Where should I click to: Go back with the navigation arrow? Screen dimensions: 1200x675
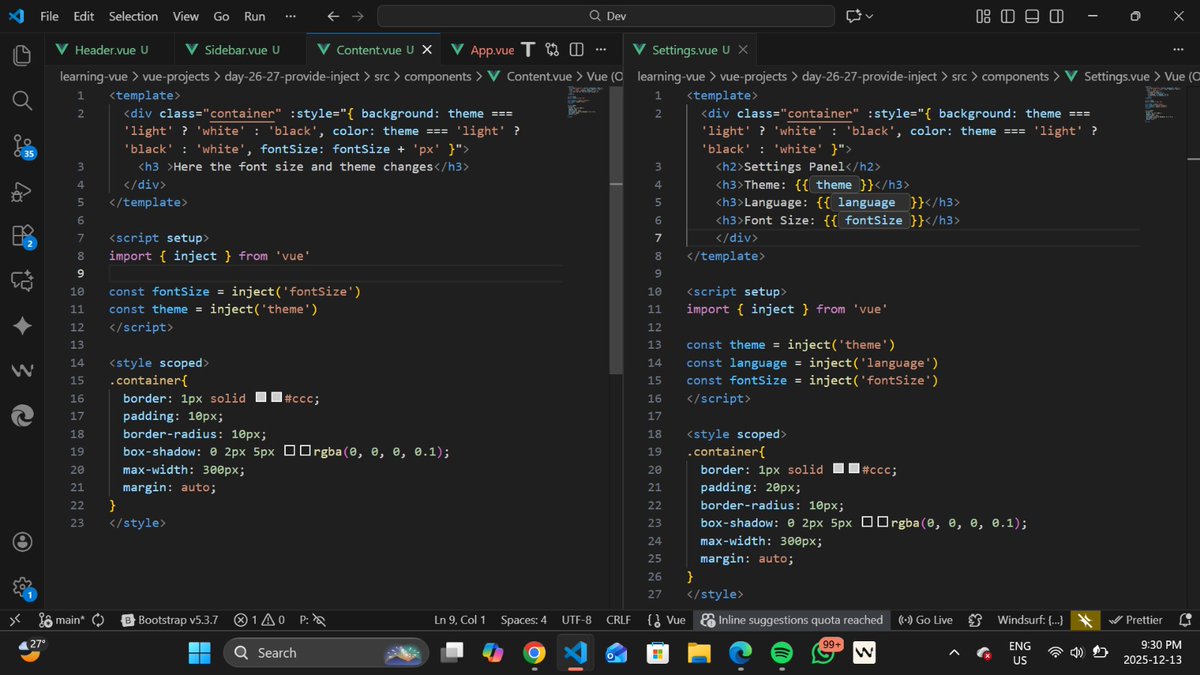(334, 16)
